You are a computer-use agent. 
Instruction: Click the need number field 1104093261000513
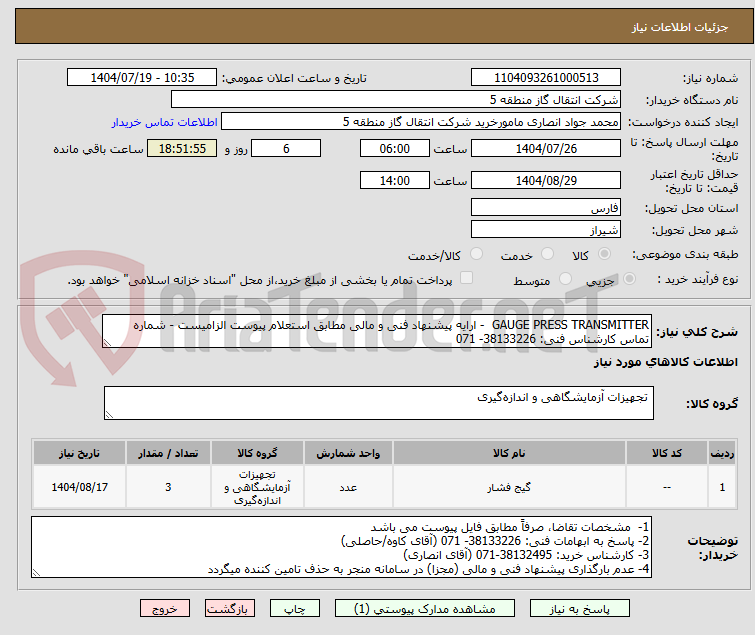tap(546, 78)
